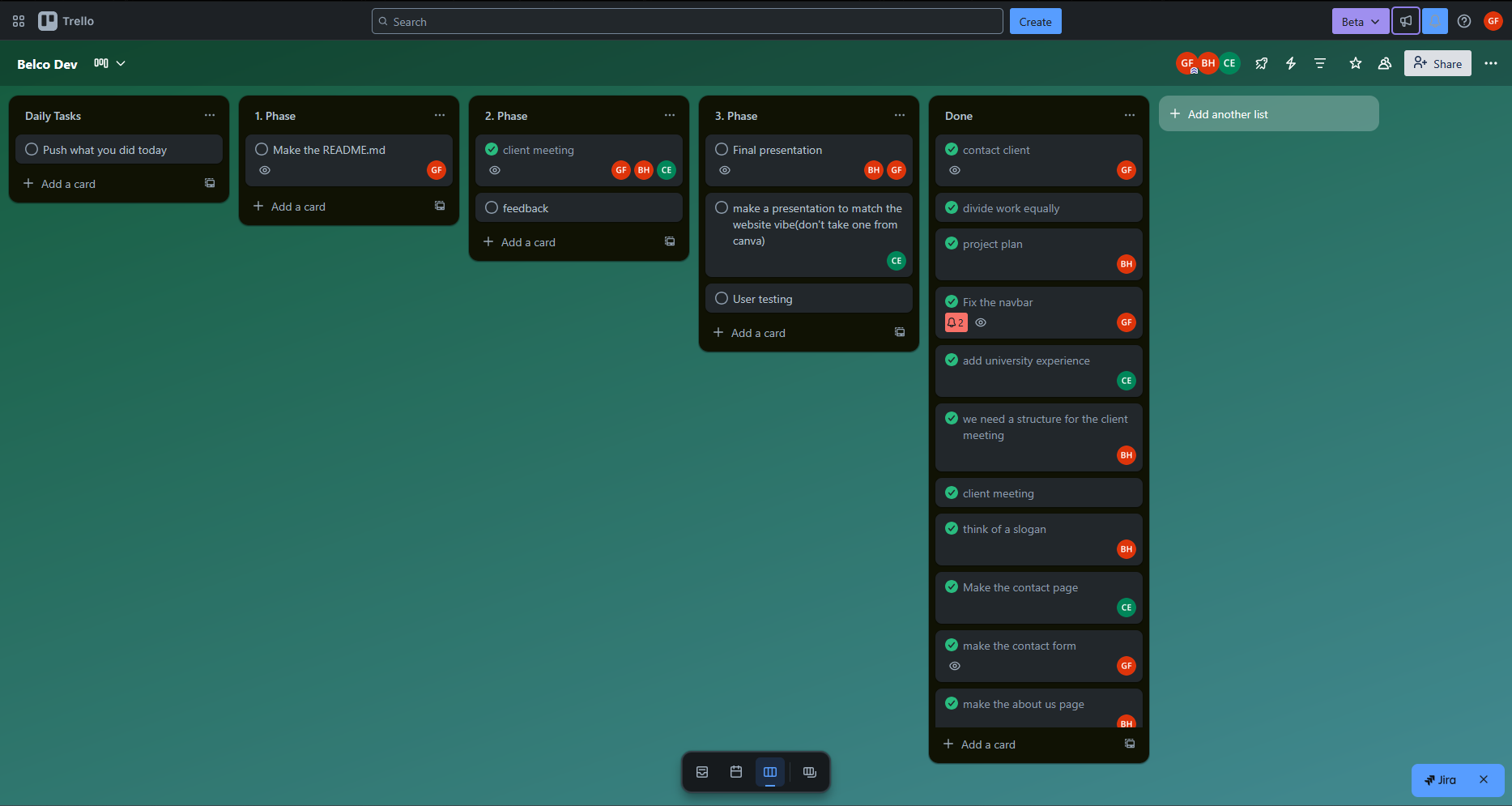1512x806 pixels.
Task: Expand the chevron next to Belco Dev
Action: 120,63
